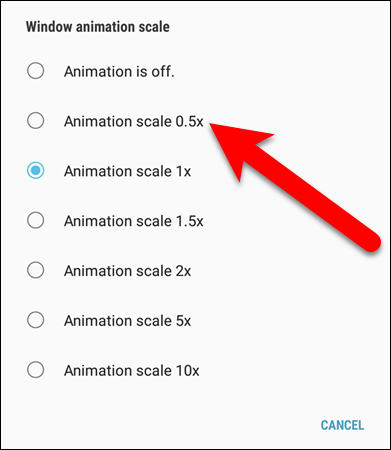Enable the Animation scale 2x radio button
The width and height of the screenshot is (391, 450).
[35, 270]
